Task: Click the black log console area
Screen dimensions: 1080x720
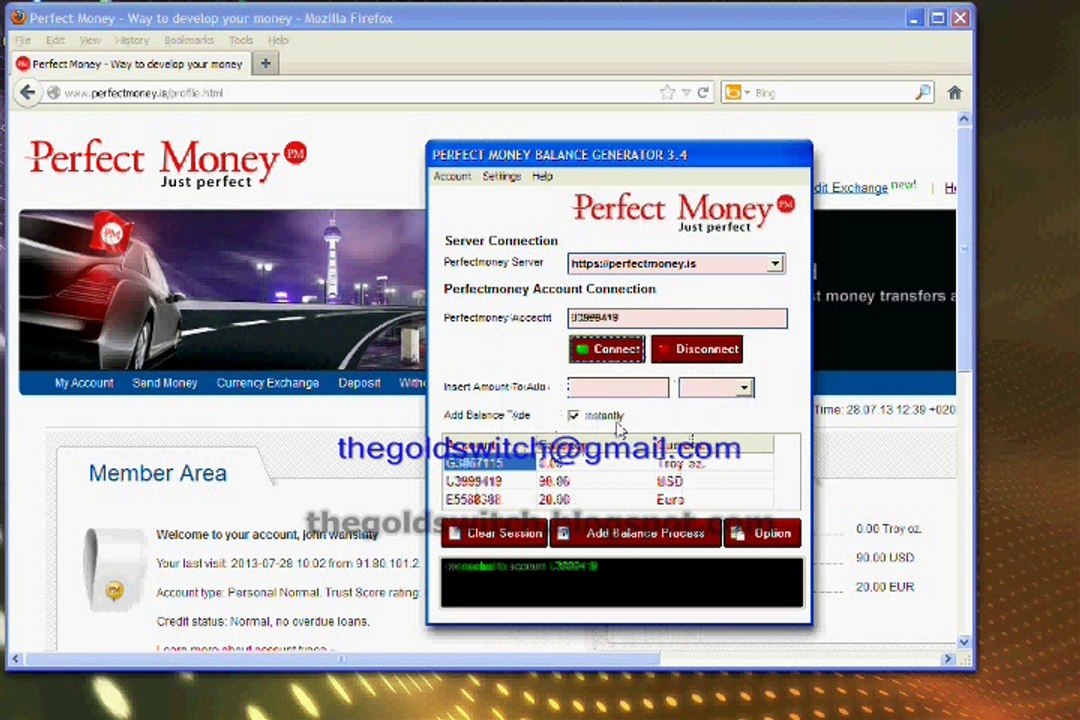Action: (x=622, y=583)
